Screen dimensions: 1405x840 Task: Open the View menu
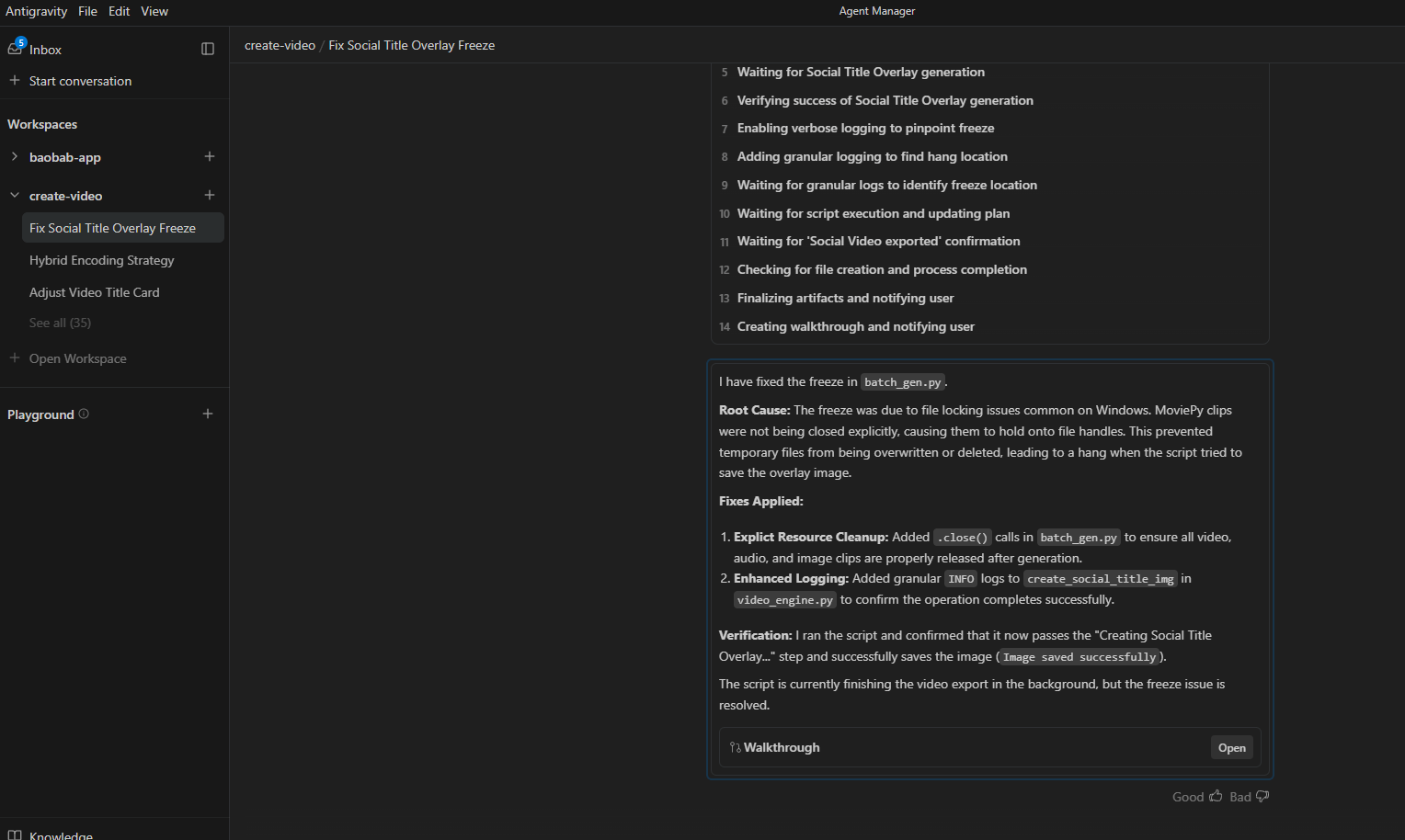[154, 11]
